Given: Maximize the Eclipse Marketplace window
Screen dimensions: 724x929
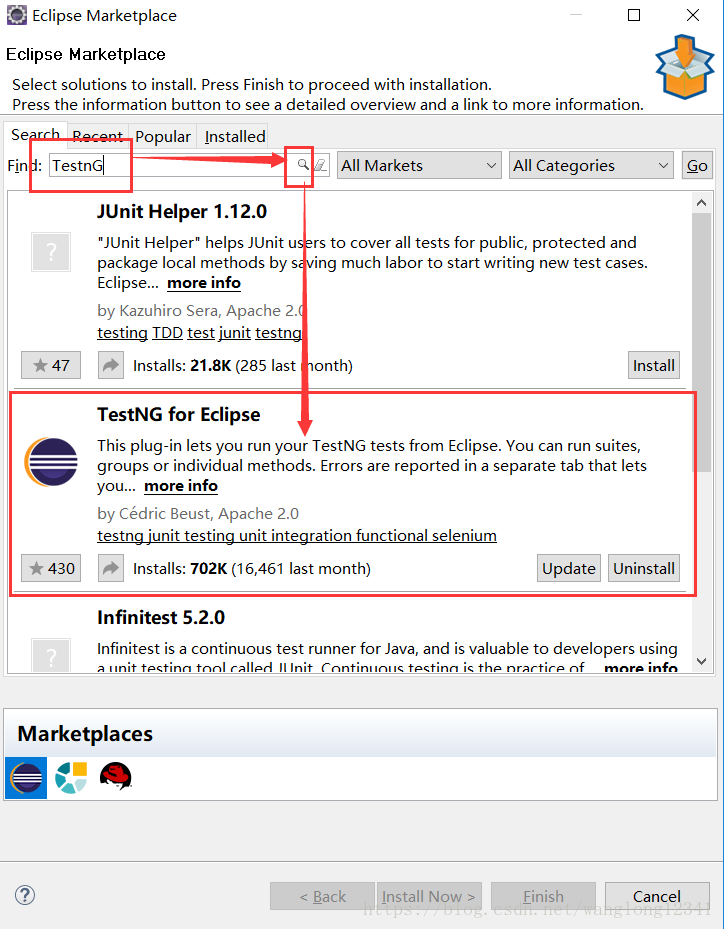Looking at the screenshot, I should click(x=634, y=15).
